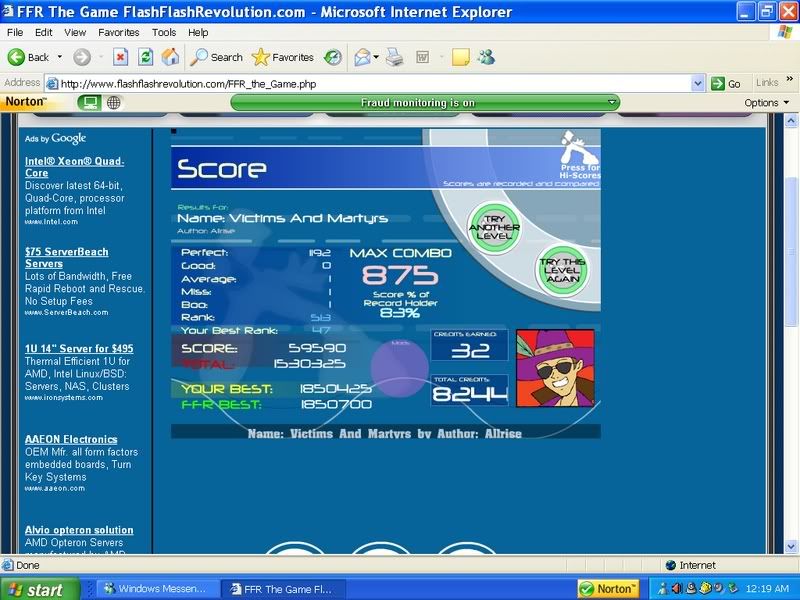Click the Print icon in toolbar
Viewport: 800px width, 600px height.
[x=395, y=57]
